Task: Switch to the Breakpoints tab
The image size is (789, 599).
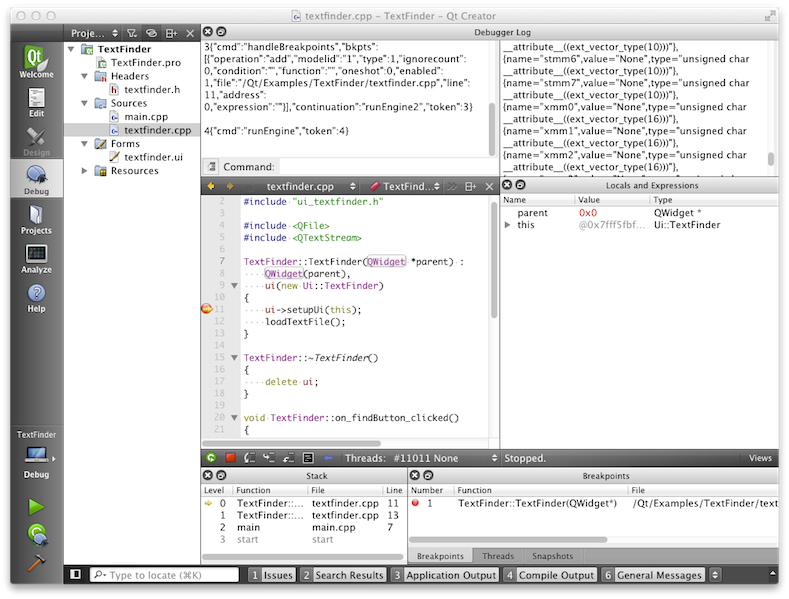Action: click(440, 556)
